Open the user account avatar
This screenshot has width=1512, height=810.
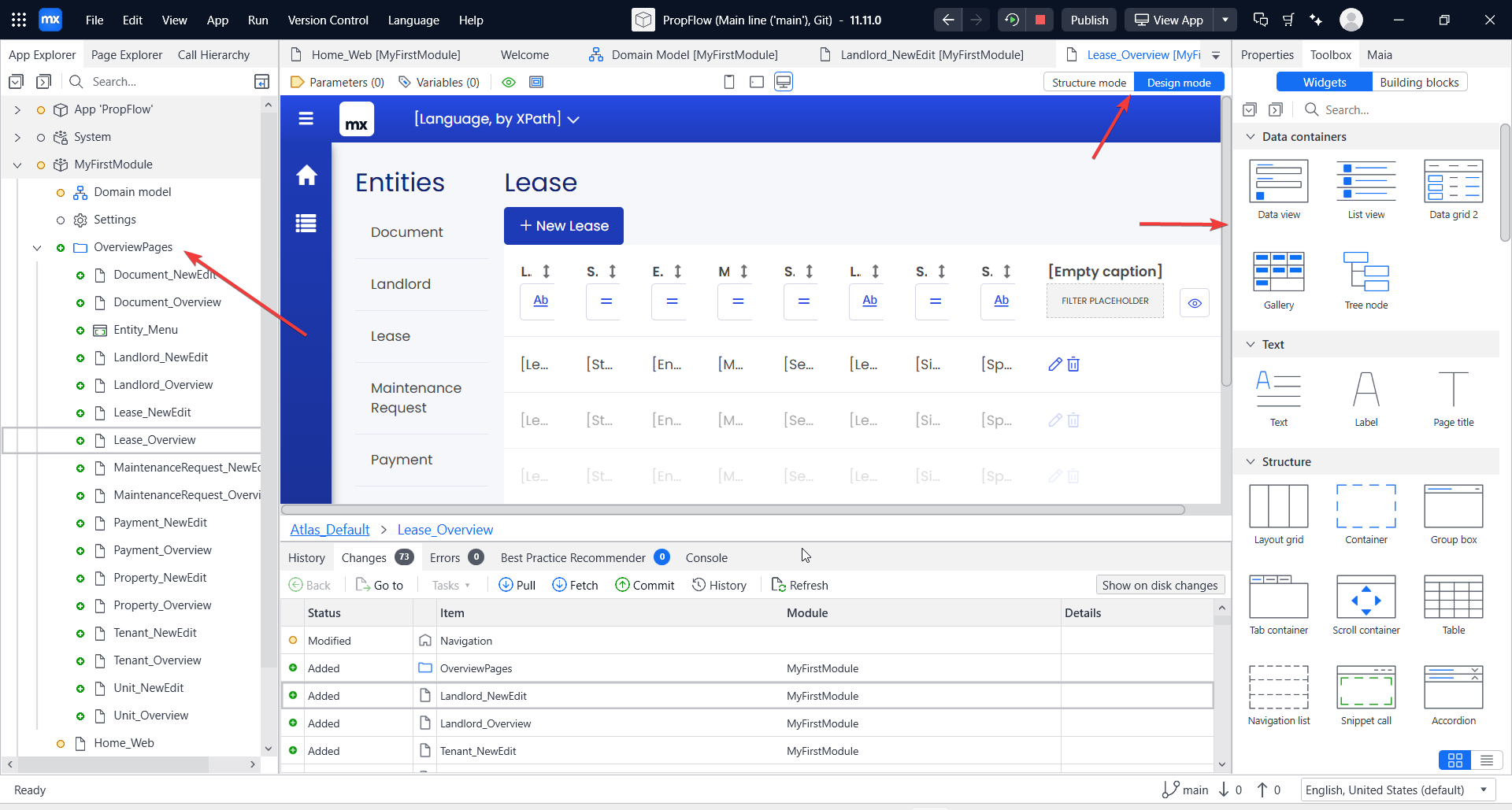[1351, 20]
